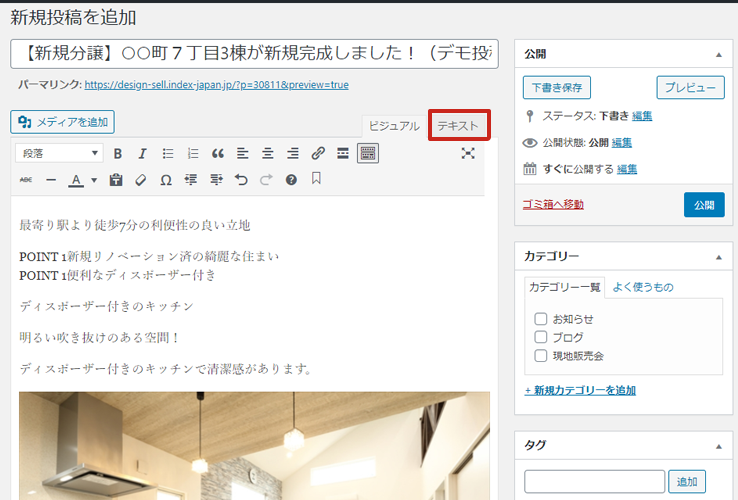Enter distraction-free fullscreen mode

[x=468, y=153]
